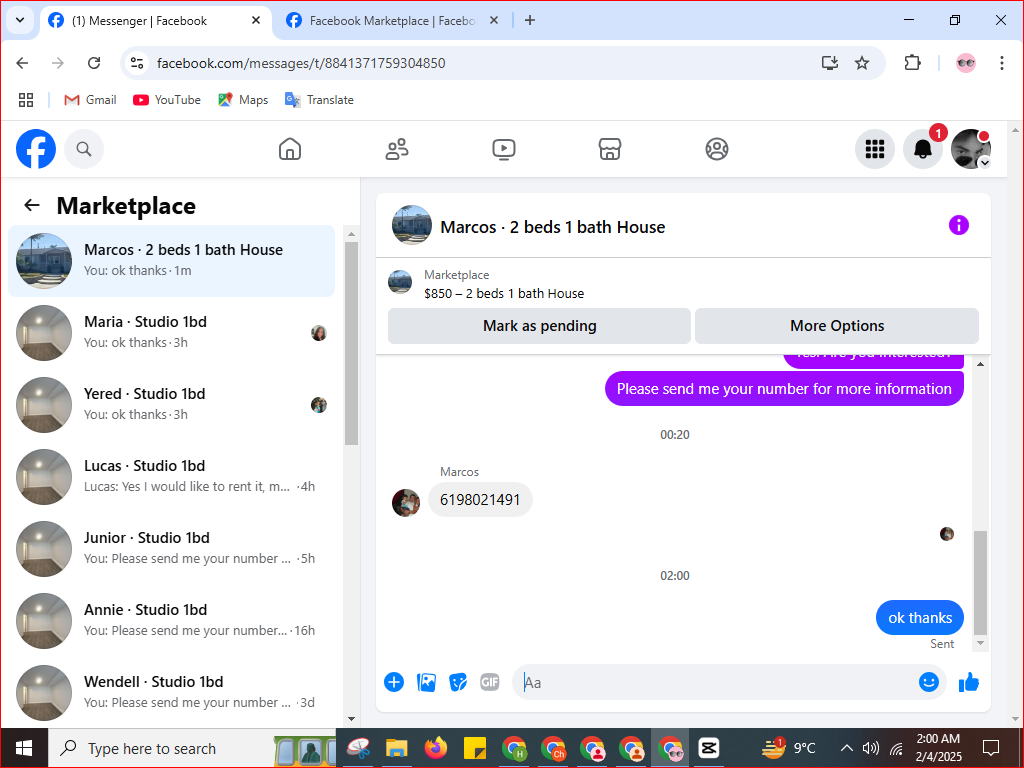Click the message pane scroll up arrow

pos(980,364)
